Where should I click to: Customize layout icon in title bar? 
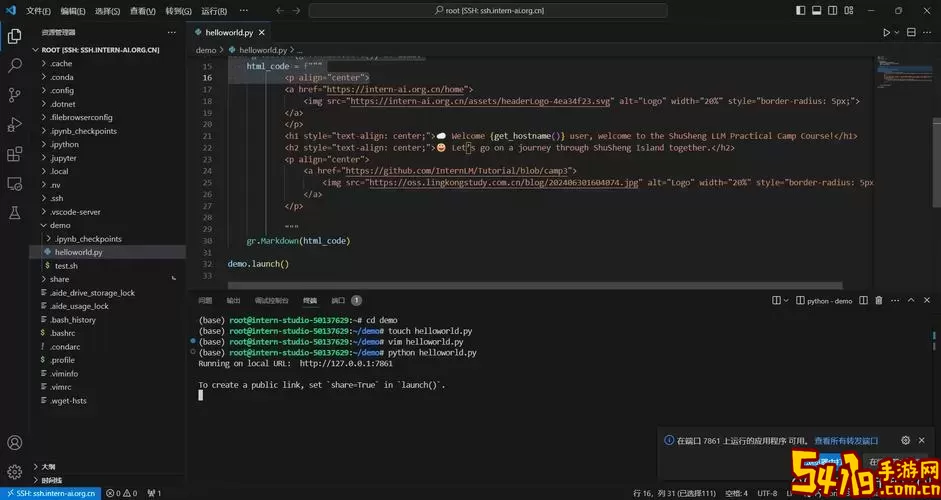pos(849,10)
